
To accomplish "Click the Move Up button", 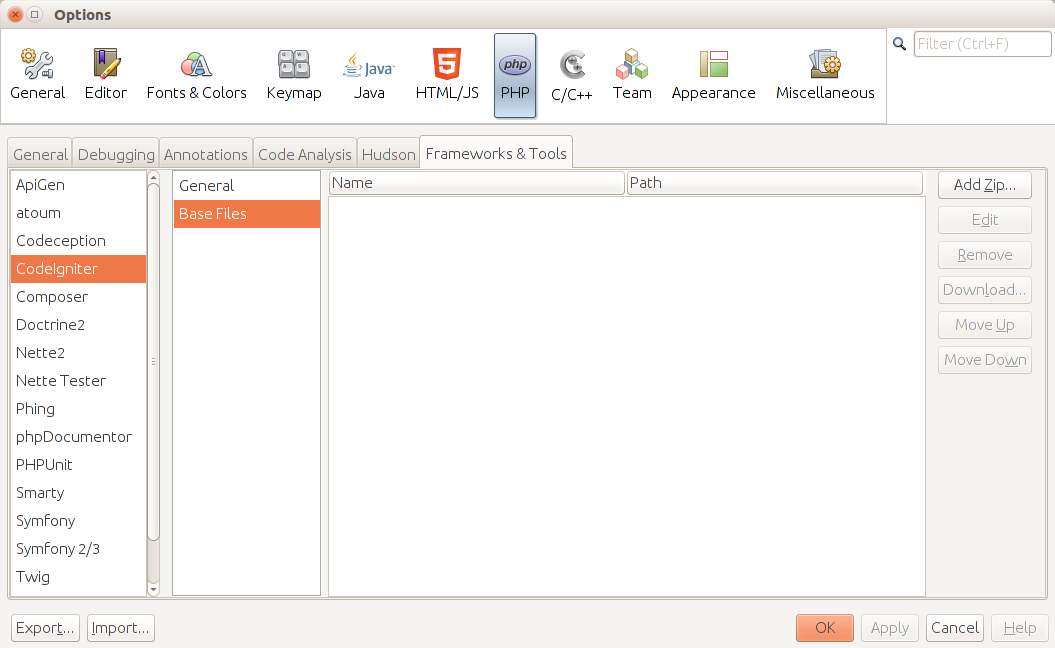I will 984,325.
